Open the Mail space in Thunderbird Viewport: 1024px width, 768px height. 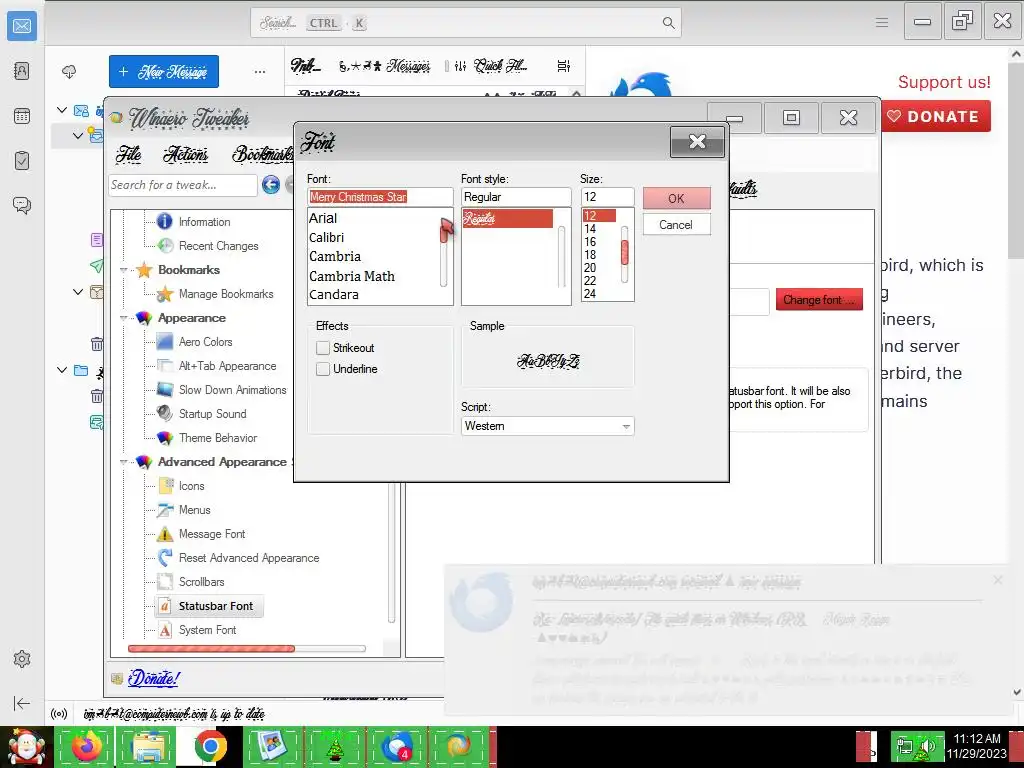[x=22, y=26]
